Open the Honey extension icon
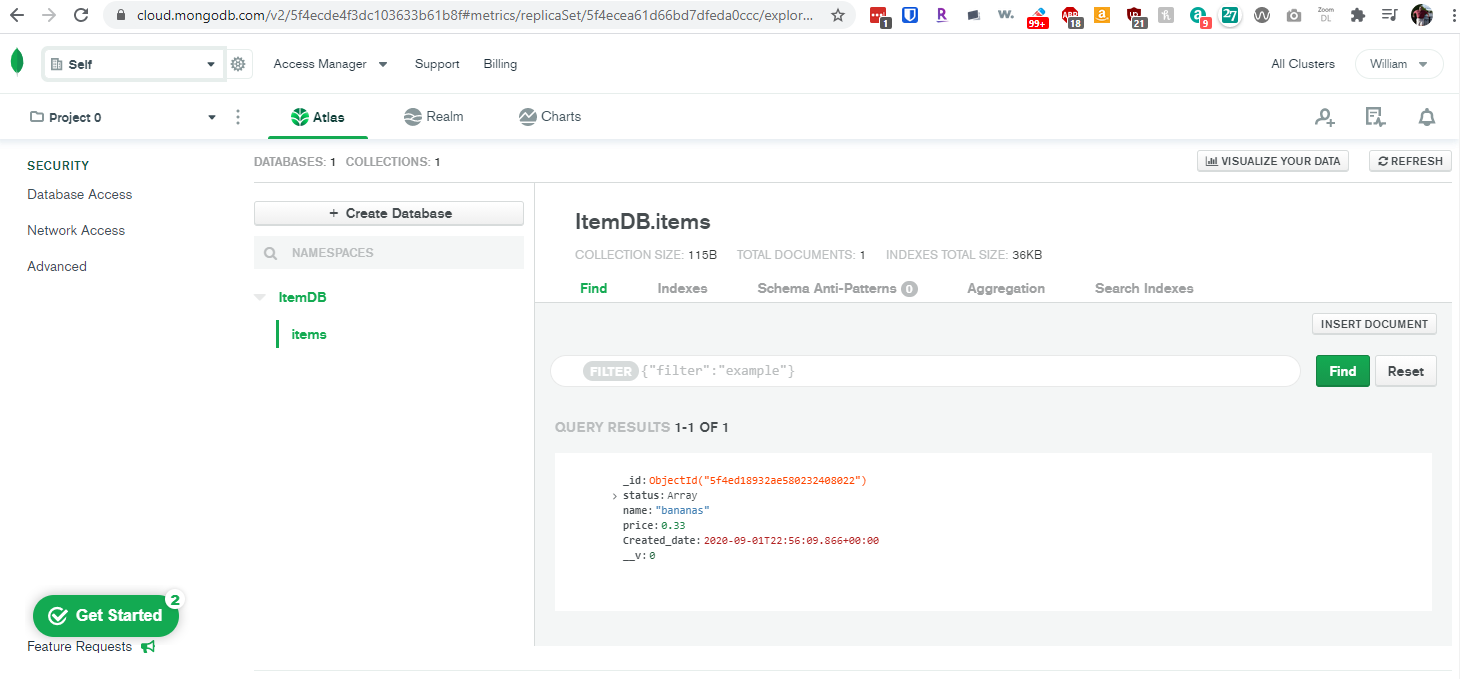Screen dimensions: 1460x679 [x=1166, y=15]
